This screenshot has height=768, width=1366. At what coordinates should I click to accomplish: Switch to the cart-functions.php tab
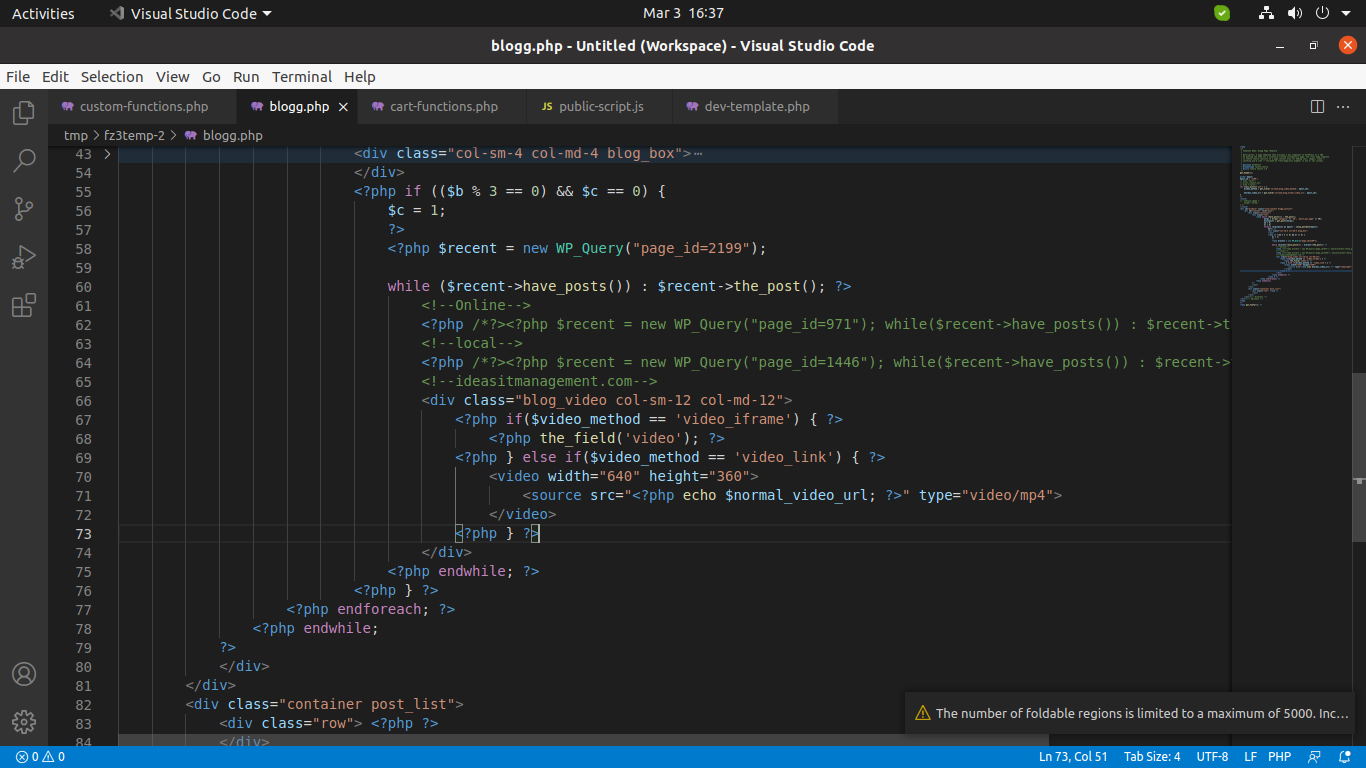[x=443, y=106]
